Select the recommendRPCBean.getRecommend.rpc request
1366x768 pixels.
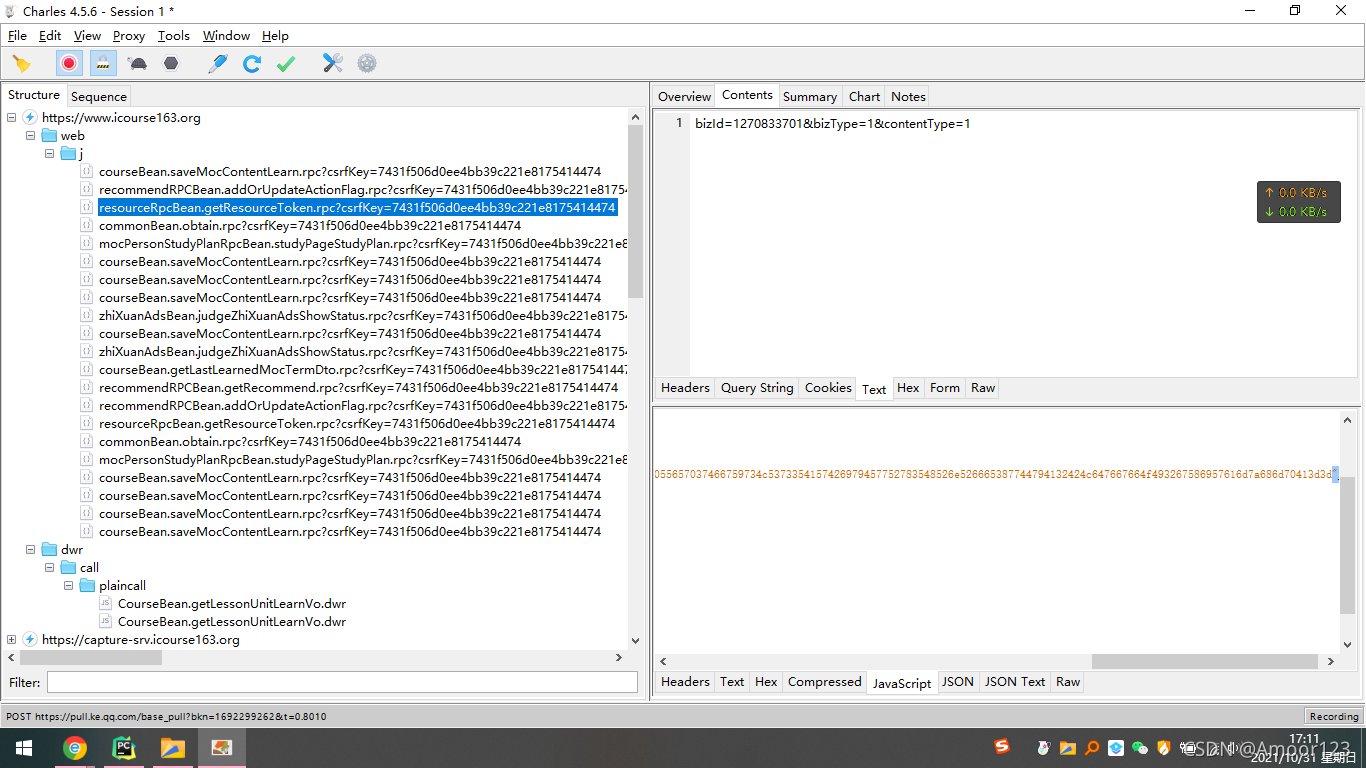[x=358, y=388]
